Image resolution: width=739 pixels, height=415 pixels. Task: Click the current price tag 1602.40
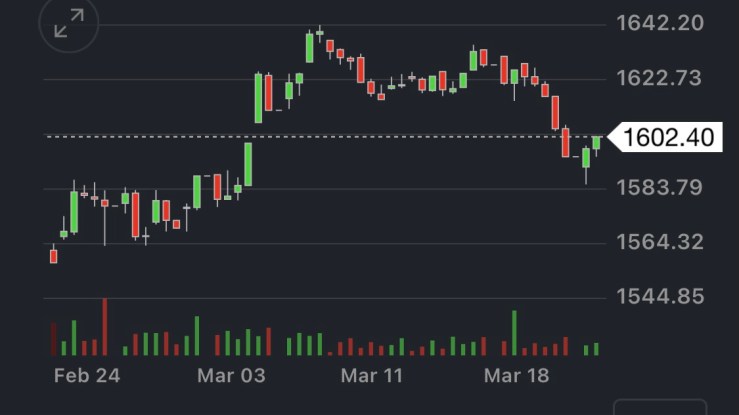[668, 137]
